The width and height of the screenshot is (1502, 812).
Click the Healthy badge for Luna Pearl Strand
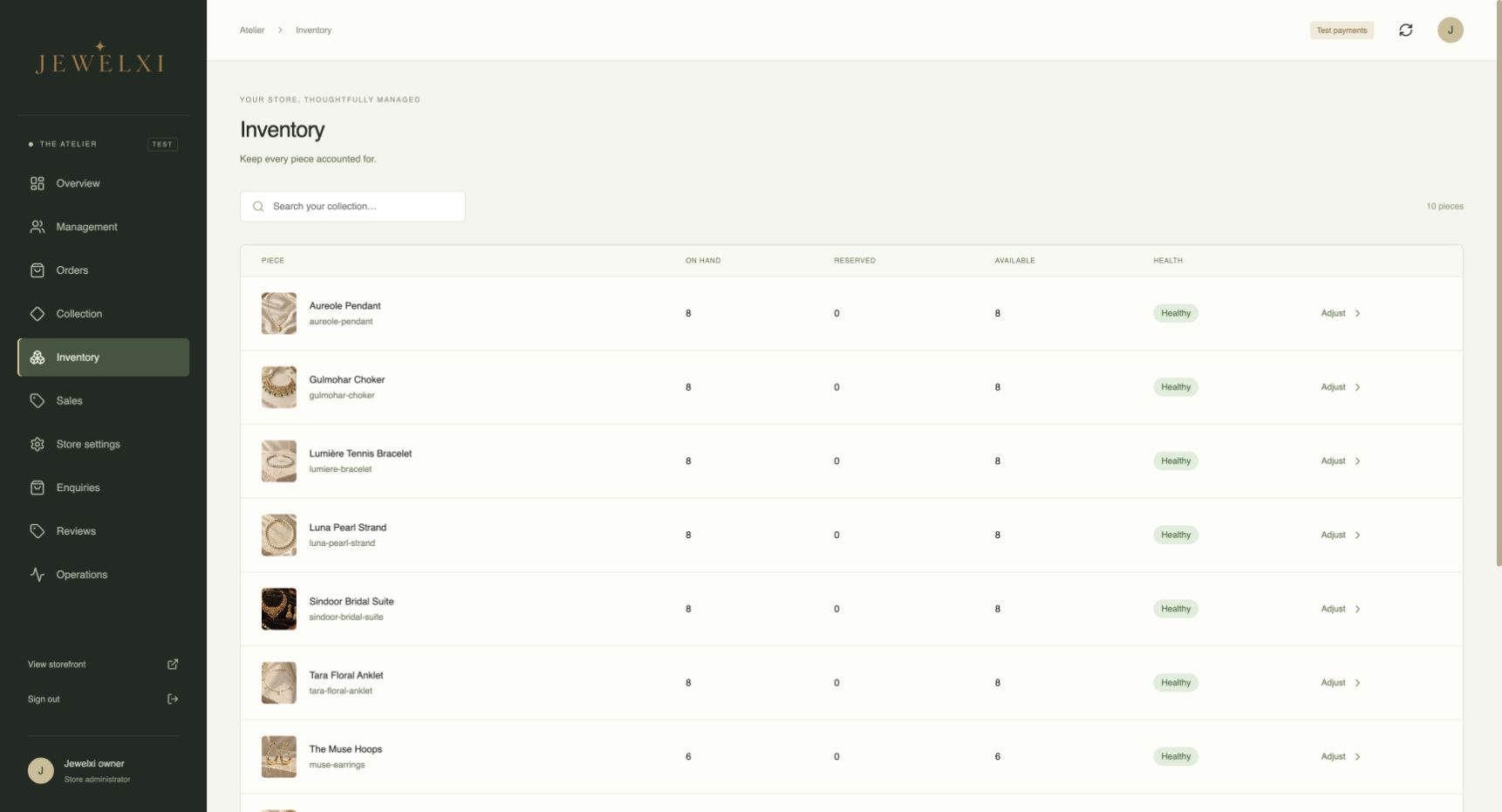click(1176, 536)
